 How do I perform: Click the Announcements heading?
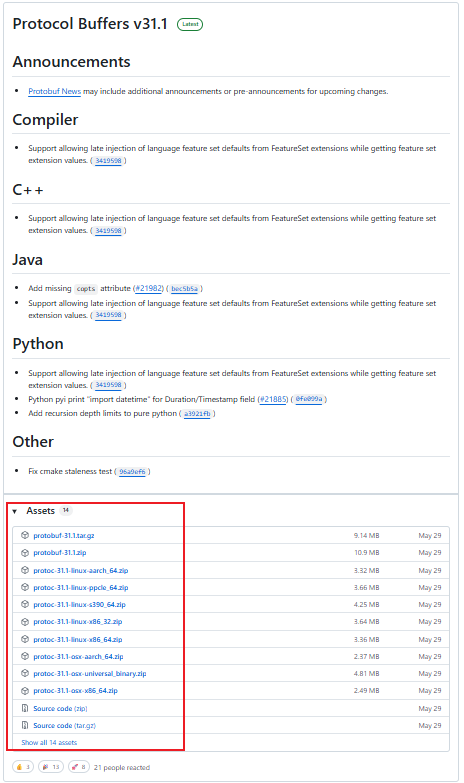[x=71, y=61]
